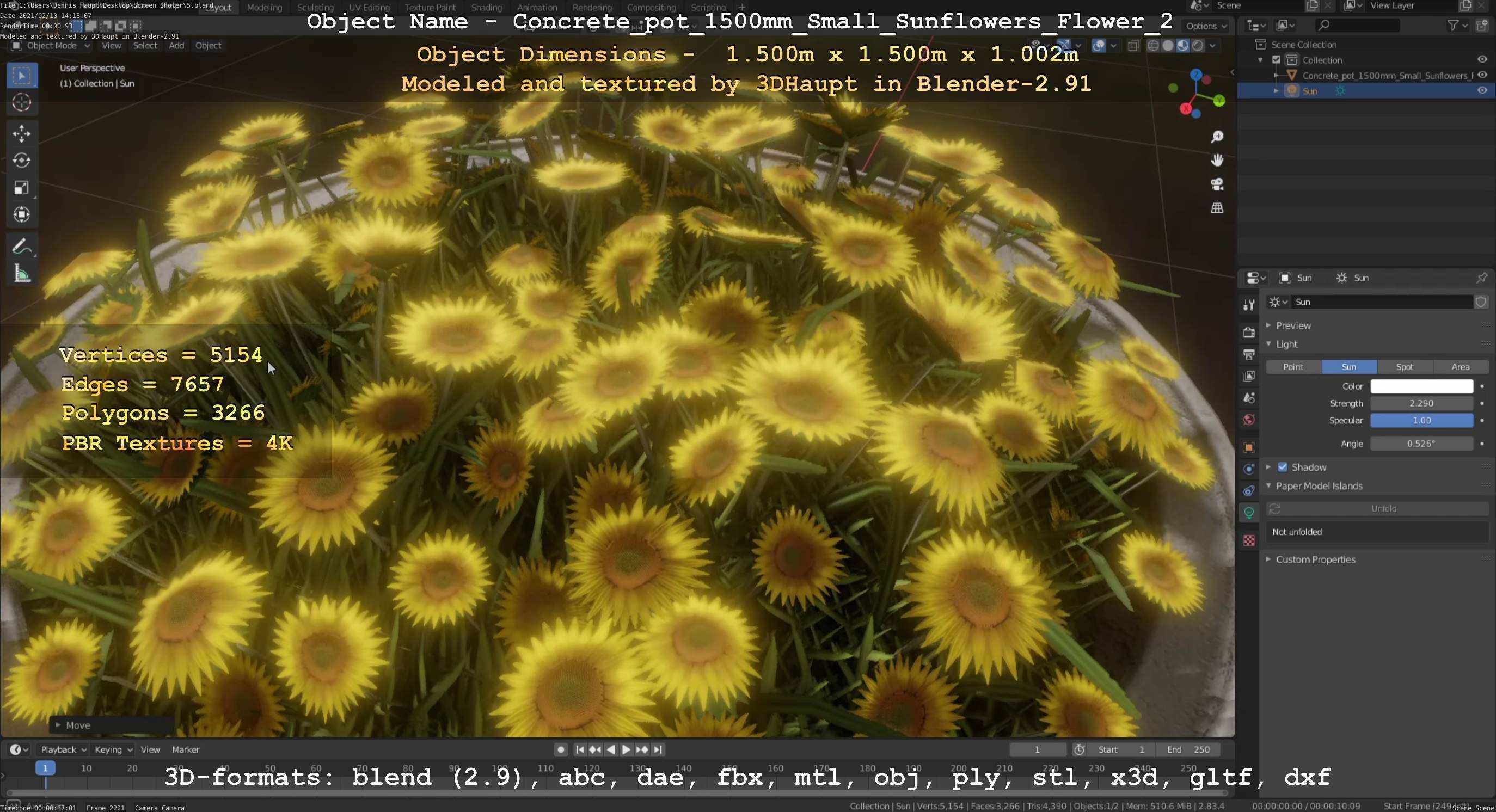Click the play animation button
1496x812 pixels.
626,749
